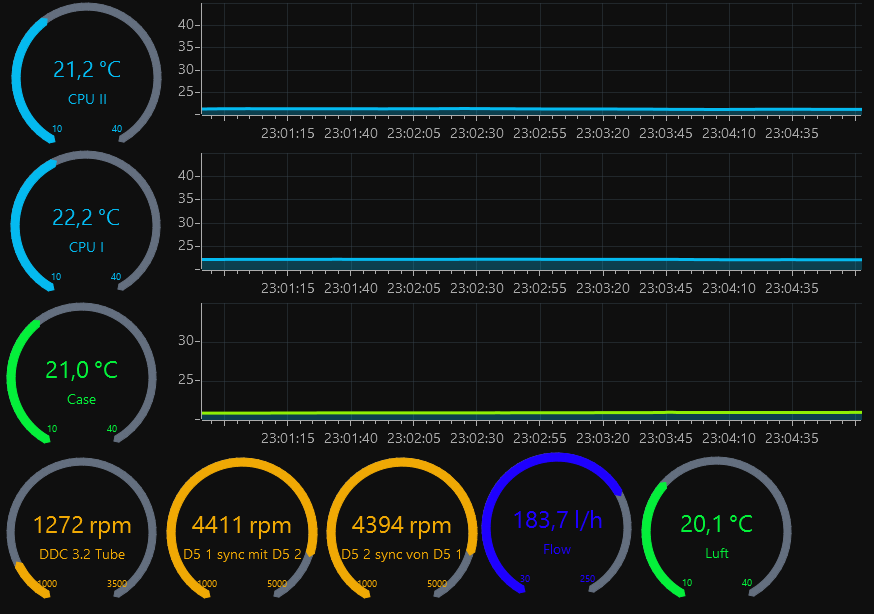Image resolution: width=874 pixels, height=614 pixels.
Task: Click the 35 axis label on CPU I chart
Action: pos(186,199)
